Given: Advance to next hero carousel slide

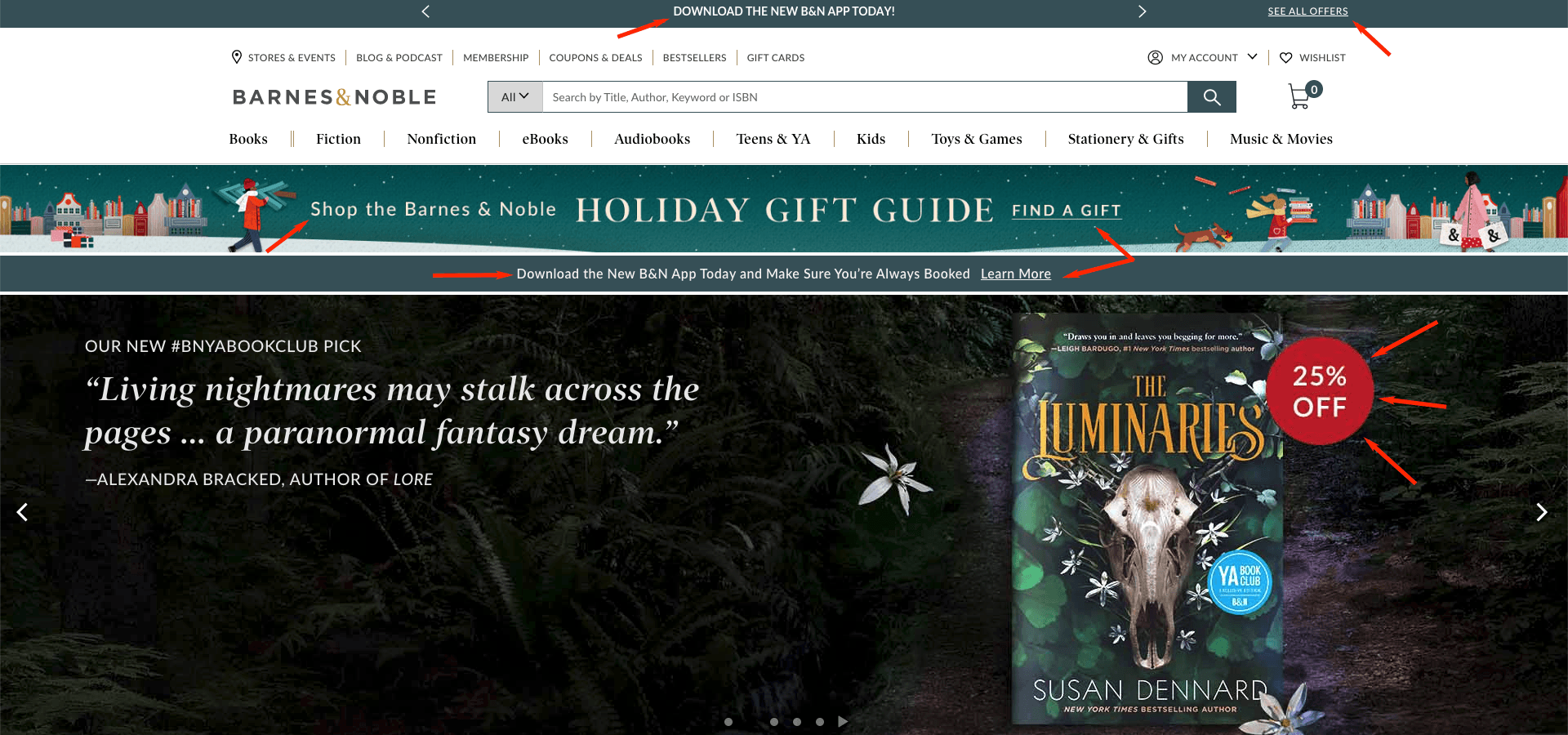Looking at the screenshot, I should [1541, 512].
